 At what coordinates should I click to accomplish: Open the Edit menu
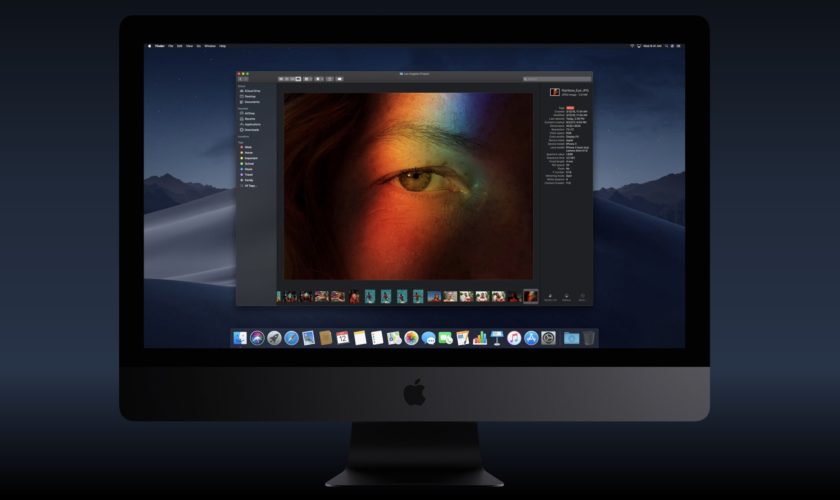click(179, 46)
